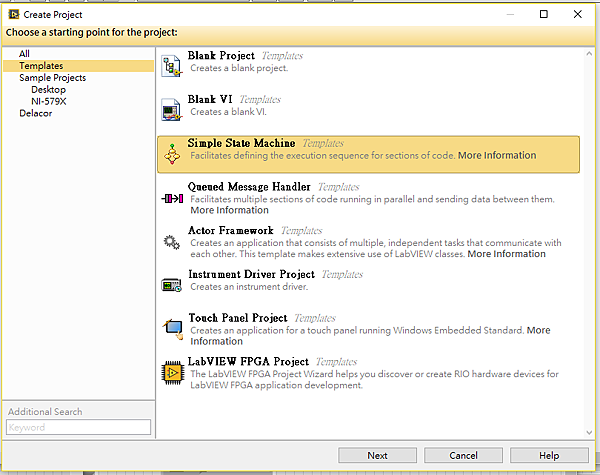This screenshot has height=475, width=600.
Task: Focus the Additional Search keyword field
Action: pyautogui.click(x=78, y=427)
